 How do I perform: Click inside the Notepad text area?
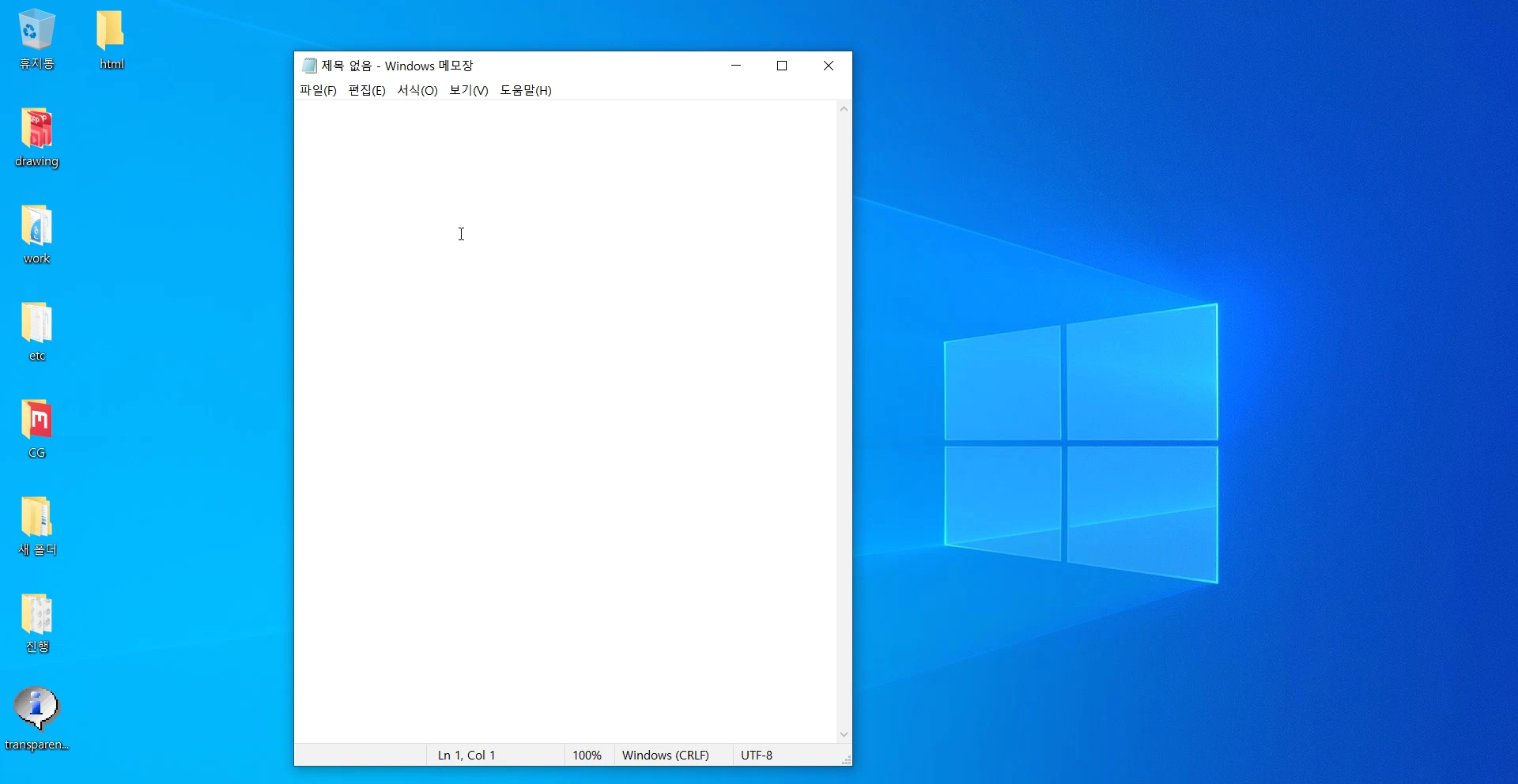tap(565, 421)
